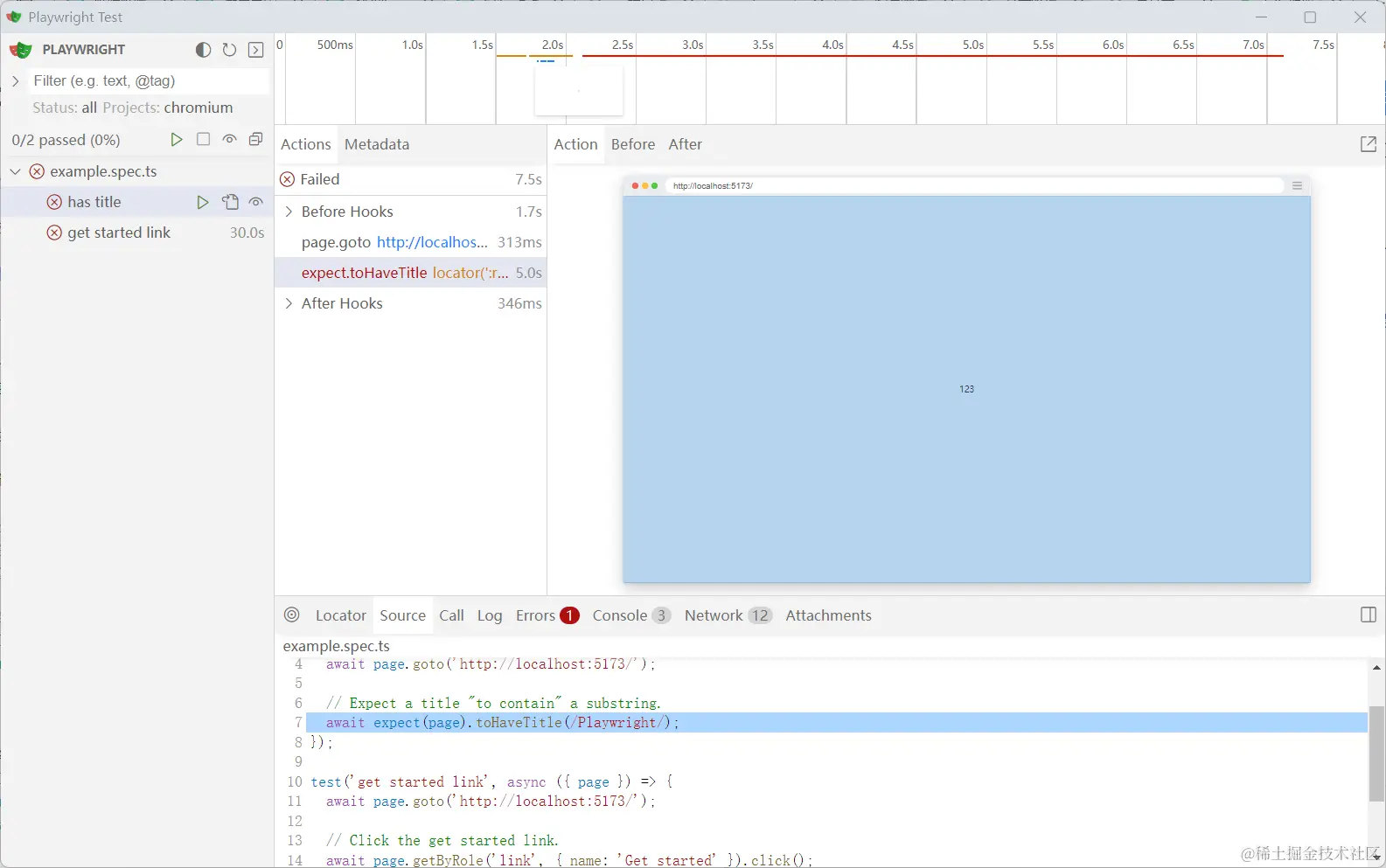
Task: Focus the test filter input field
Action: (149, 80)
